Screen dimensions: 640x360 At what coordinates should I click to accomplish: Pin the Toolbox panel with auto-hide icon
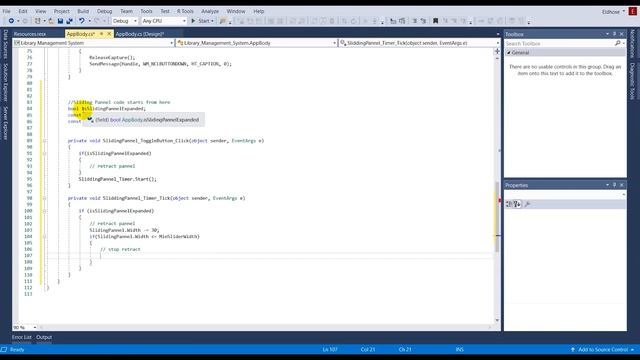614,34
